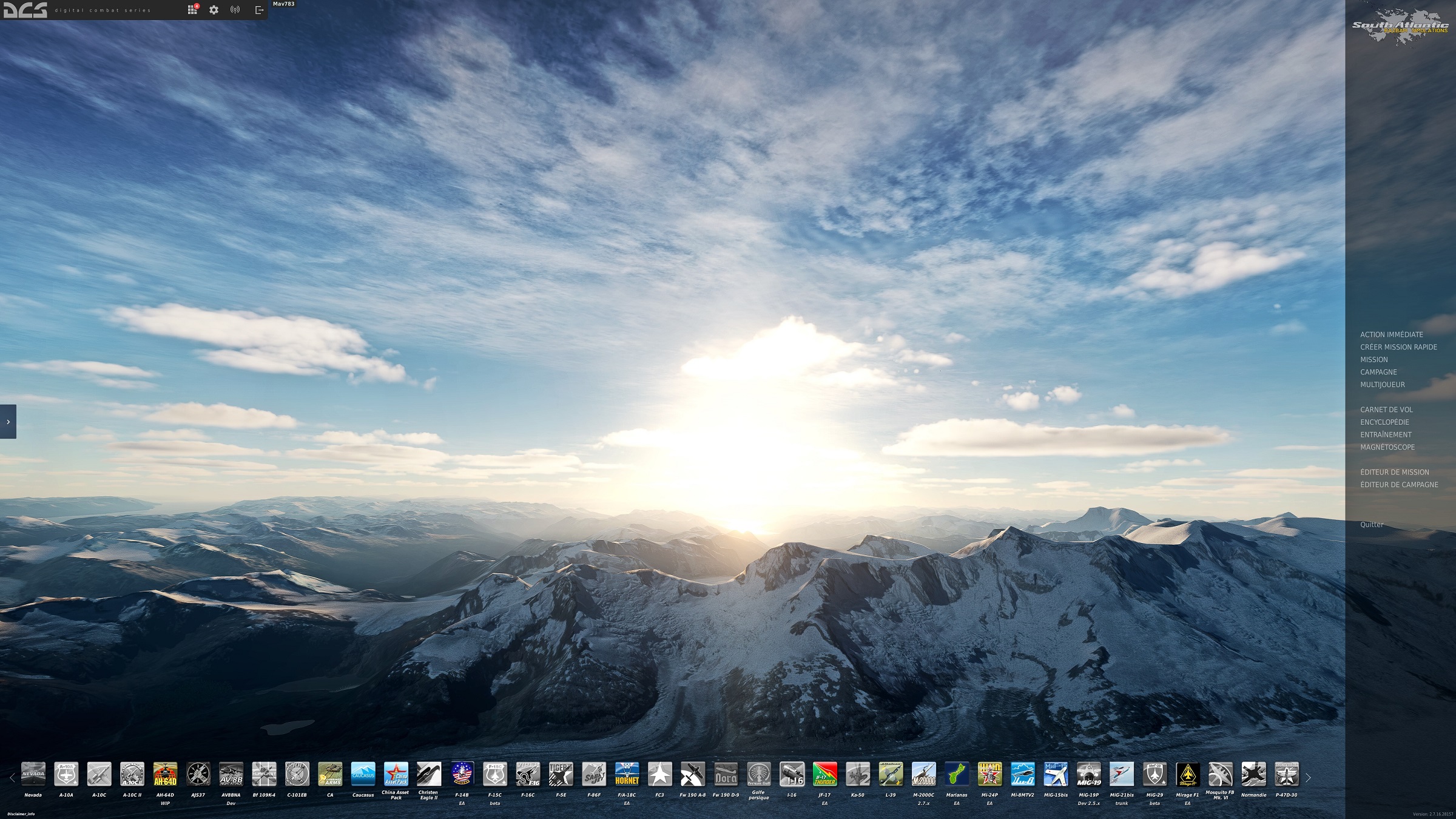Choose the JF-17 Thunder module icon
This screenshot has height=819, width=1456.
[824, 774]
